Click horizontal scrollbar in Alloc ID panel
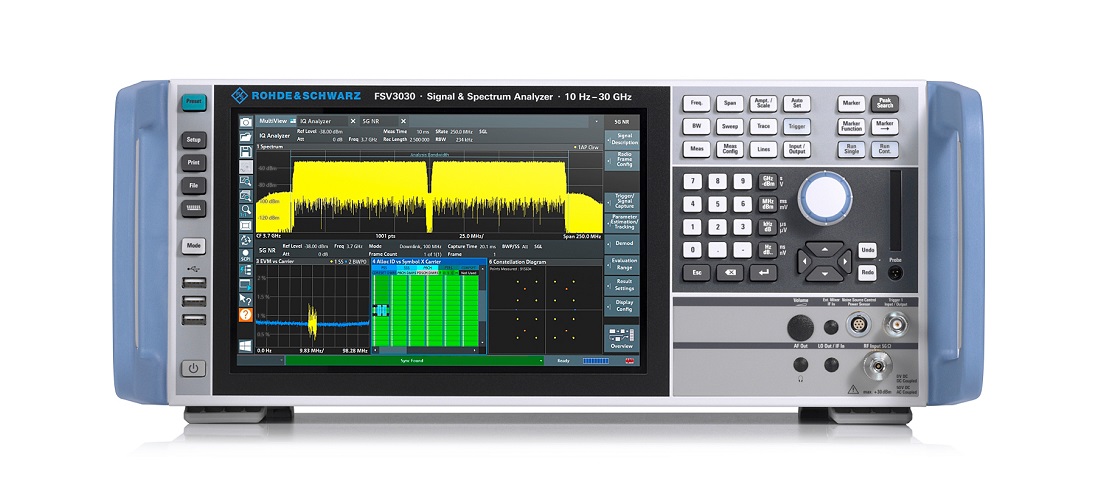1100x492 pixels. click(x=427, y=348)
